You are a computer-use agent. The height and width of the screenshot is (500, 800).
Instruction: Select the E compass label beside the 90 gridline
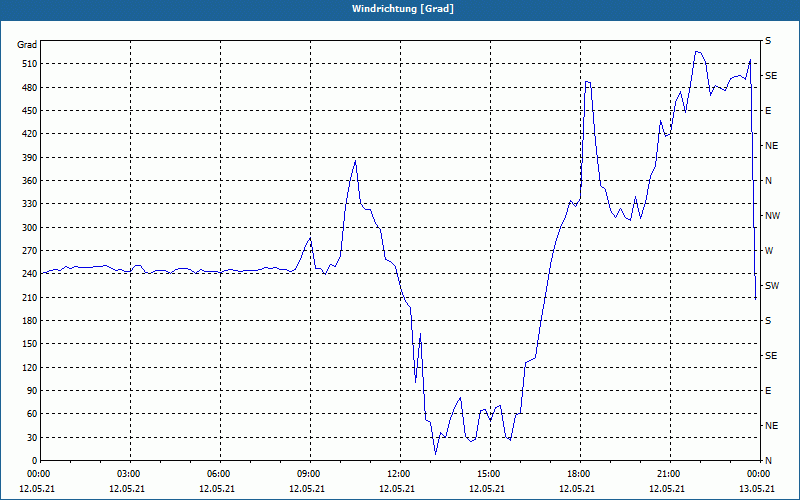768,391
